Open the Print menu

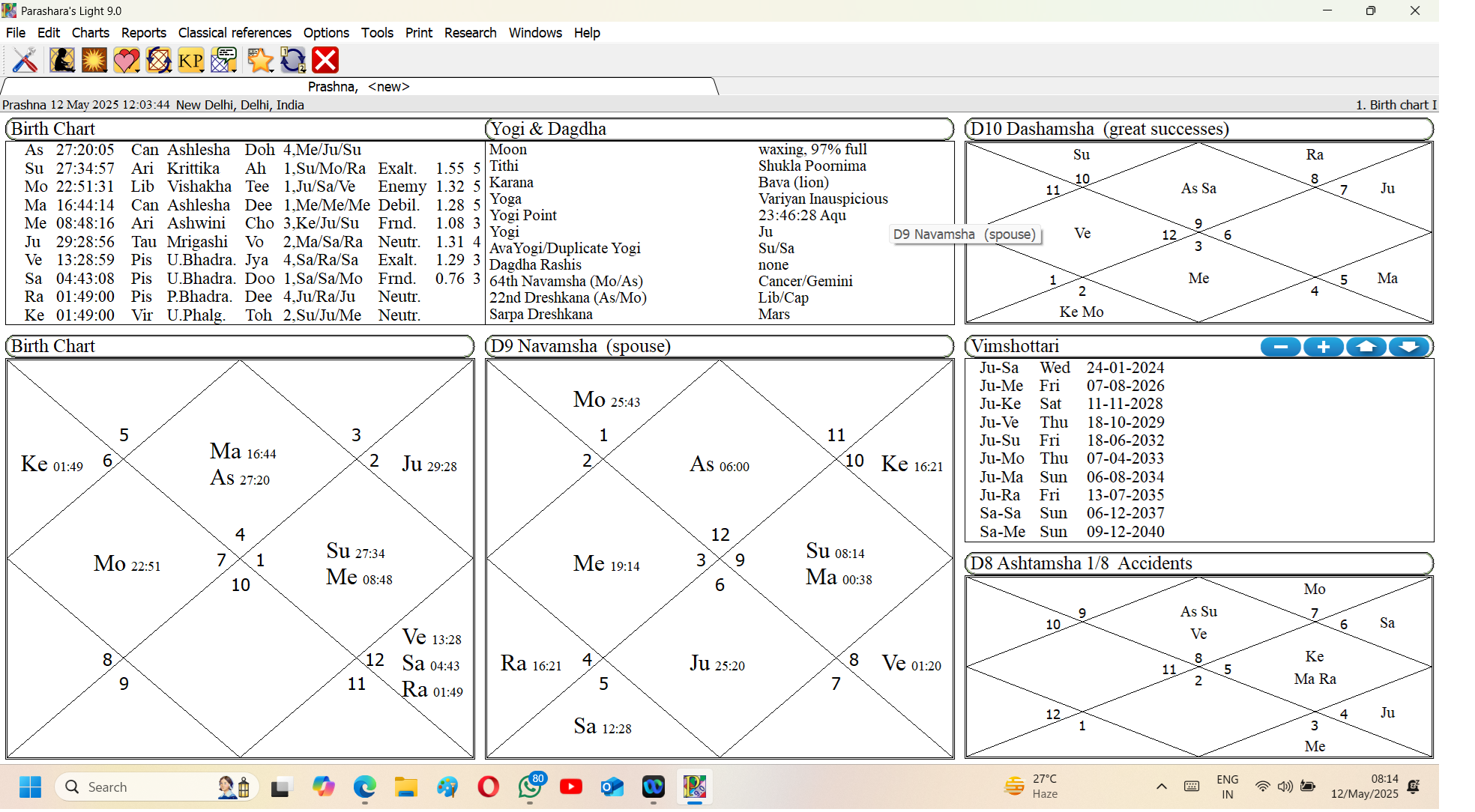click(x=419, y=33)
